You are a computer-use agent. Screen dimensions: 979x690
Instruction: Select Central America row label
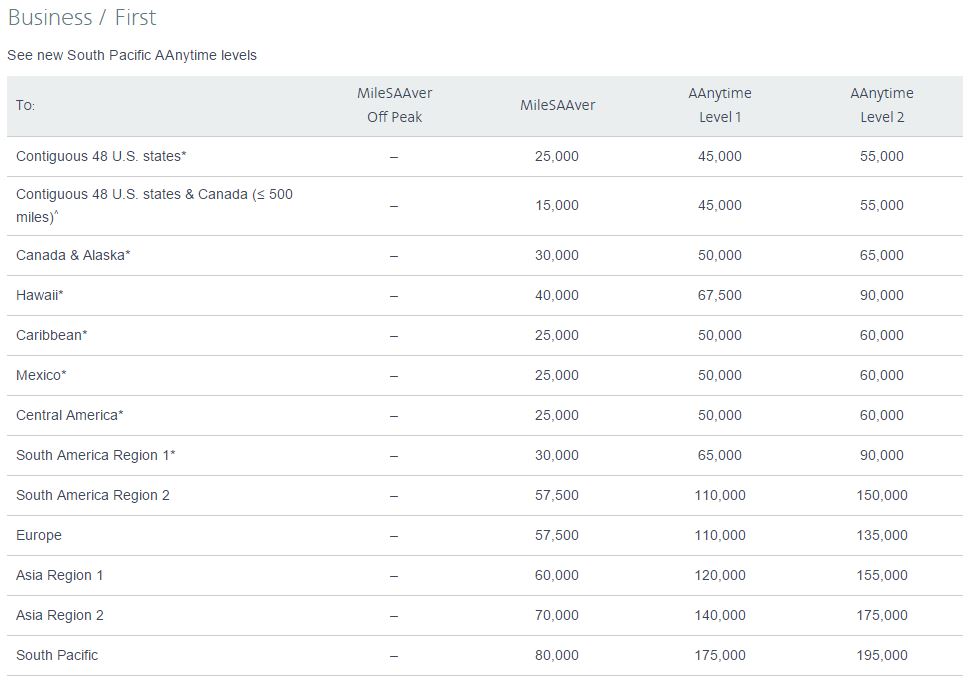coord(69,415)
